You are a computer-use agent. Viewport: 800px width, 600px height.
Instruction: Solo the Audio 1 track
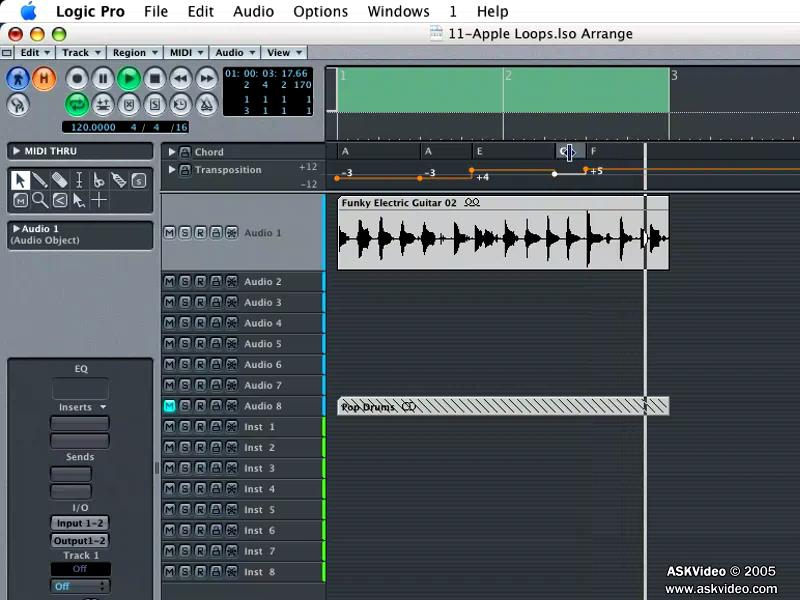pyautogui.click(x=185, y=233)
